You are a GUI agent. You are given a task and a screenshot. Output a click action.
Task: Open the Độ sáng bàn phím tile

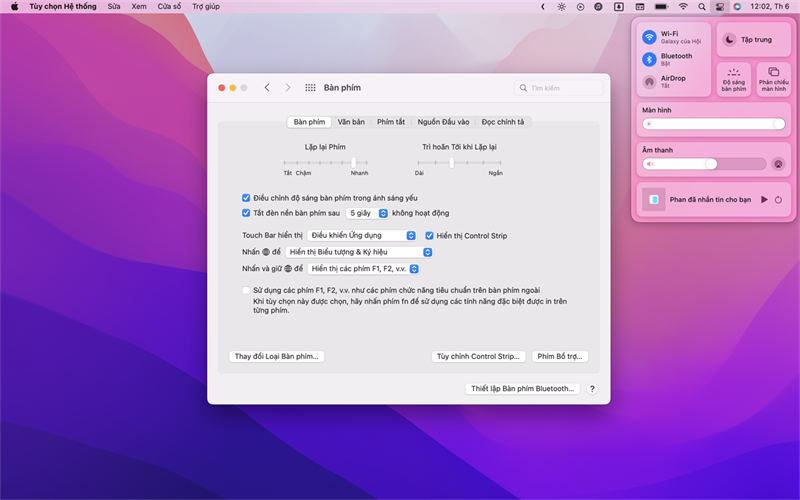[734, 80]
